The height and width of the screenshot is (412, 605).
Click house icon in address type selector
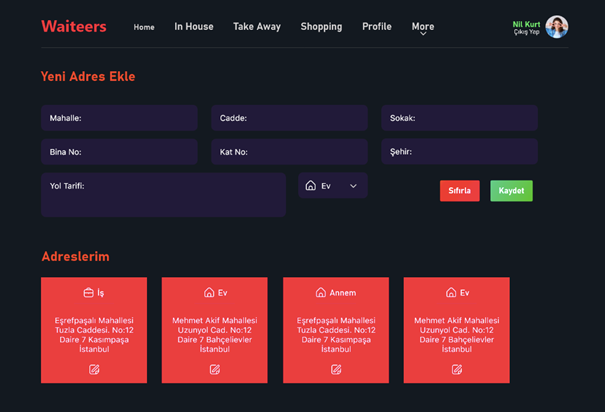(x=311, y=186)
